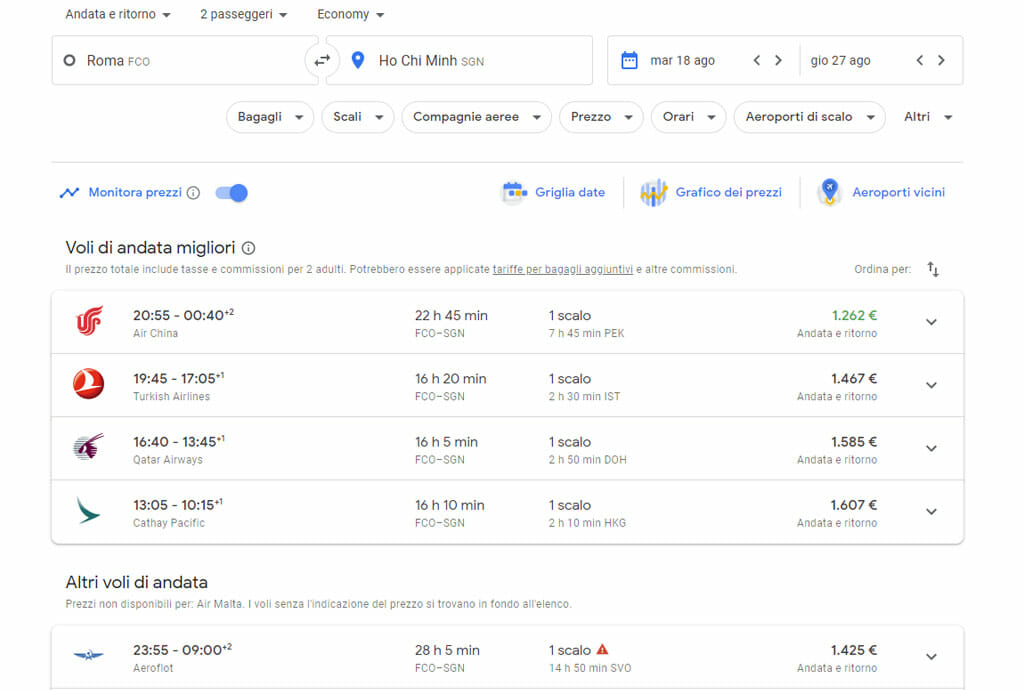Expand the Aeroflot flight details

[931, 657]
